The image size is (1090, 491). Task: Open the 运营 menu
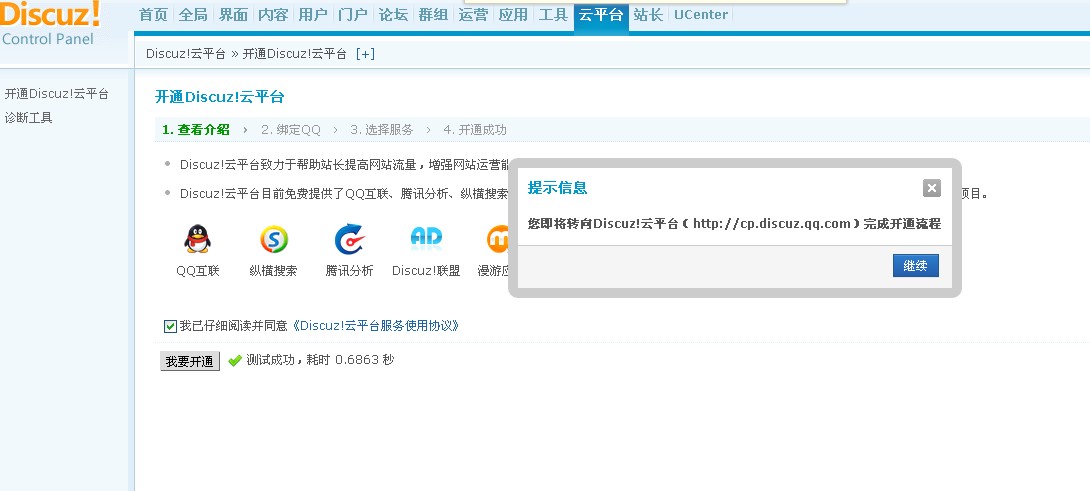(473, 15)
